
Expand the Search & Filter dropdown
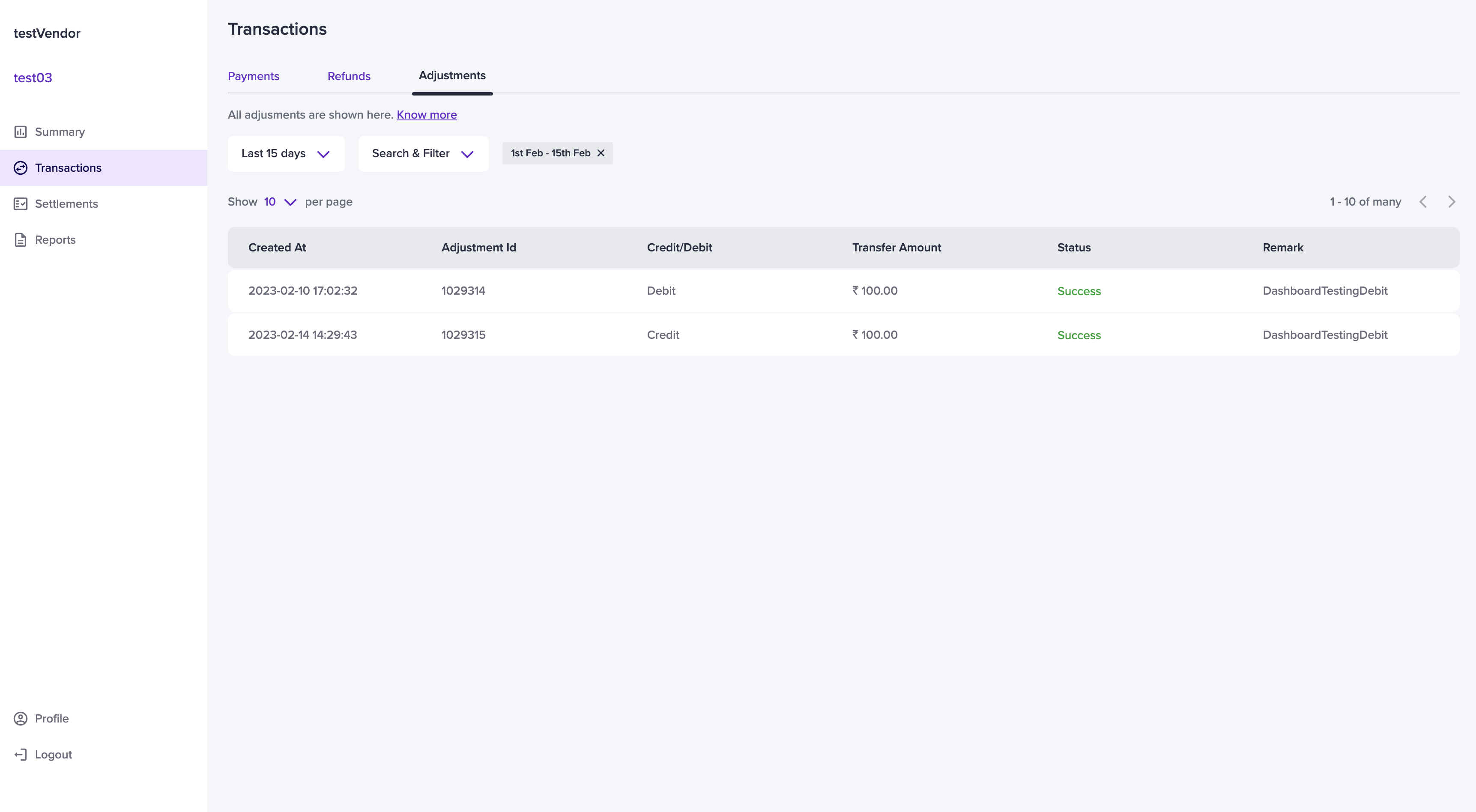pos(423,154)
